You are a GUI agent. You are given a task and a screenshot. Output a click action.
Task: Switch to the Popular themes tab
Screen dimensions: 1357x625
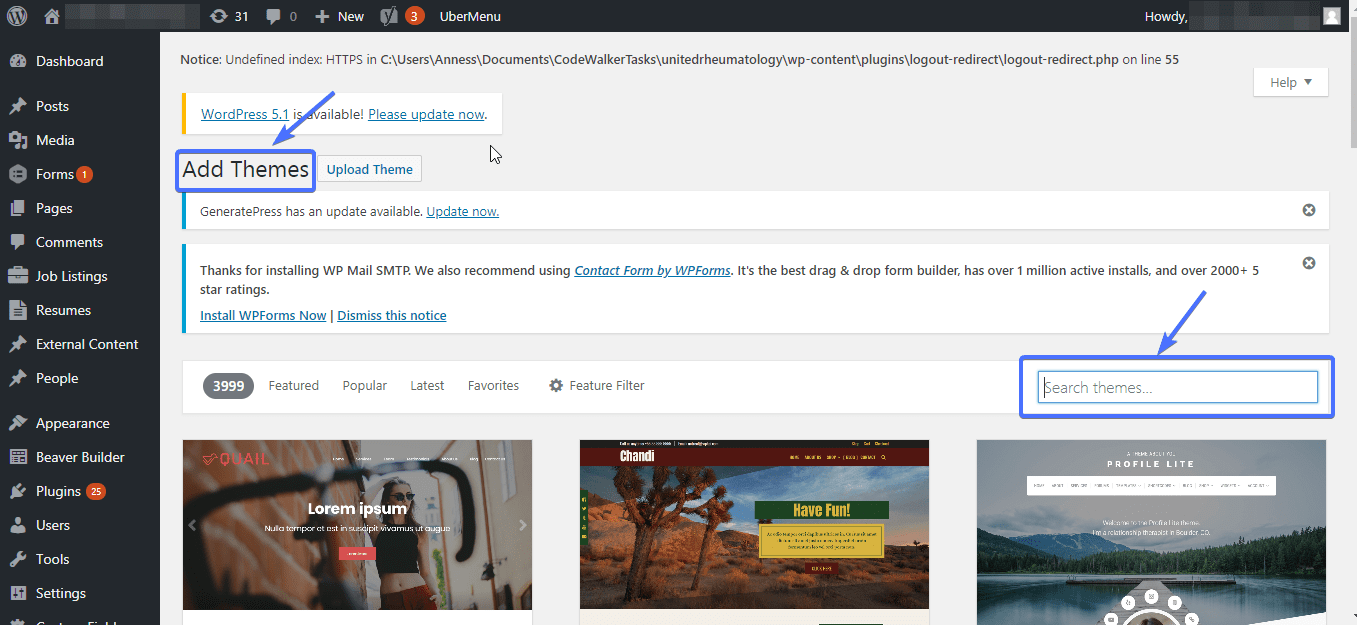tap(364, 385)
